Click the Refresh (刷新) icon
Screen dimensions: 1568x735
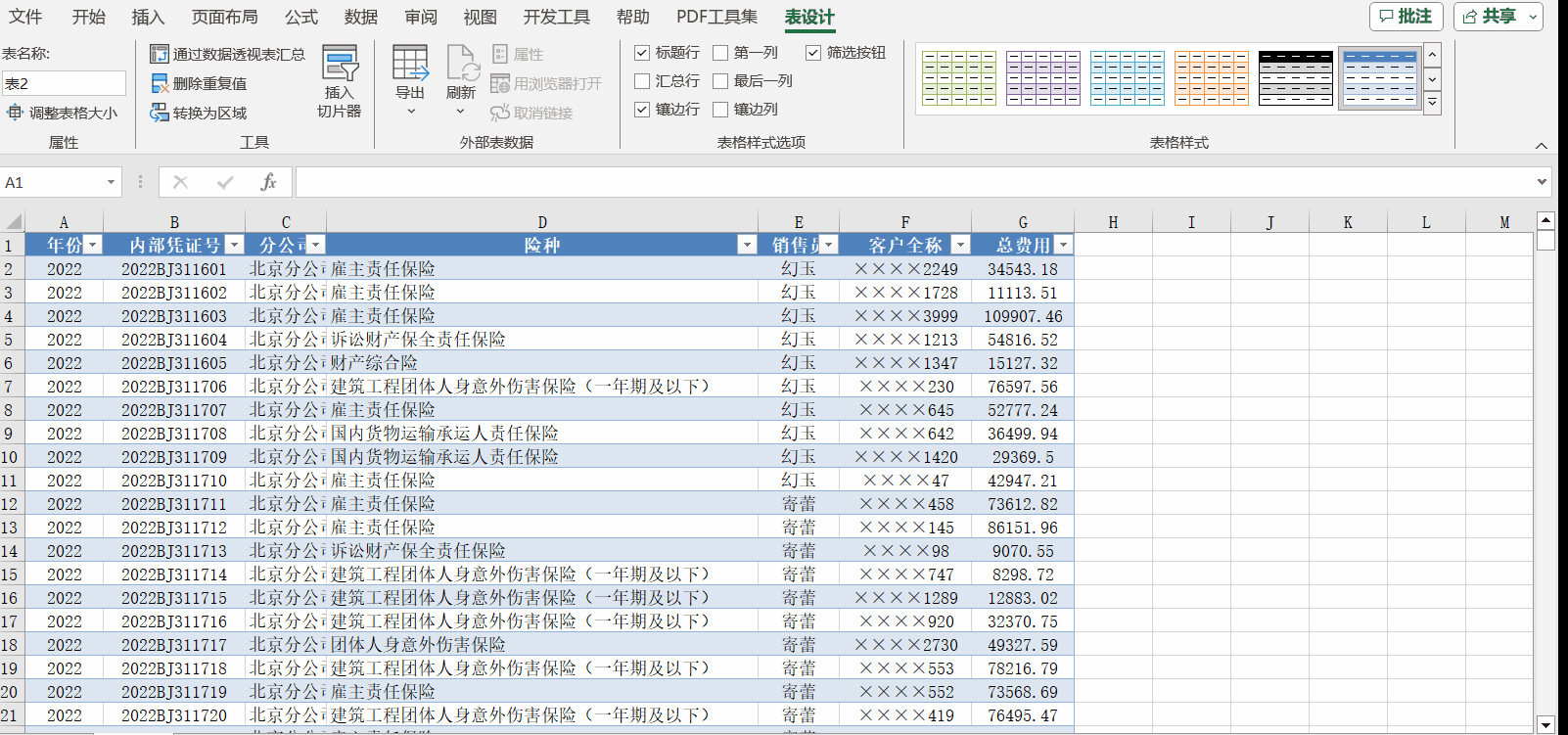tap(461, 65)
